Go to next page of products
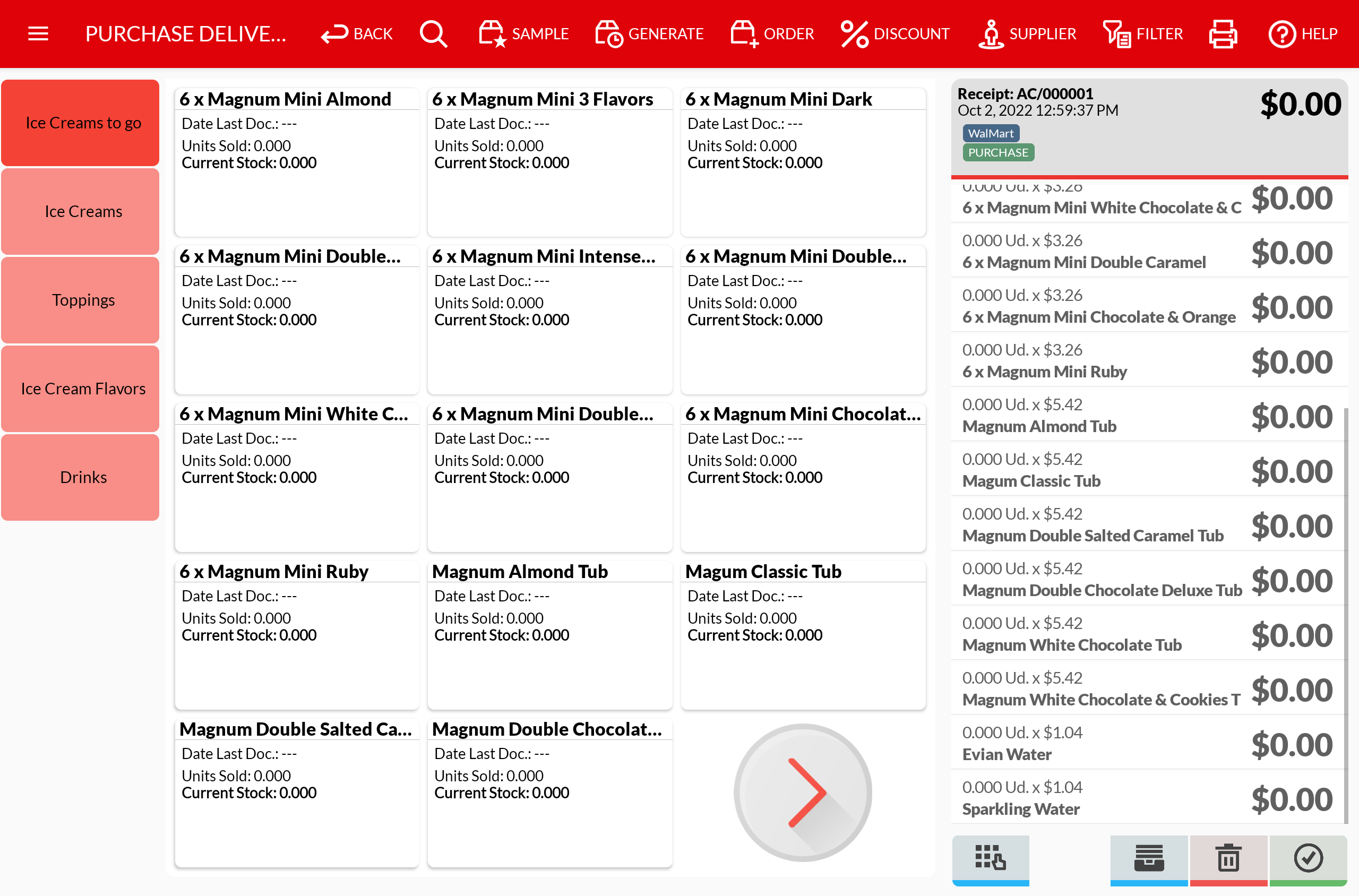This screenshot has width=1359, height=896. click(803, 792)
